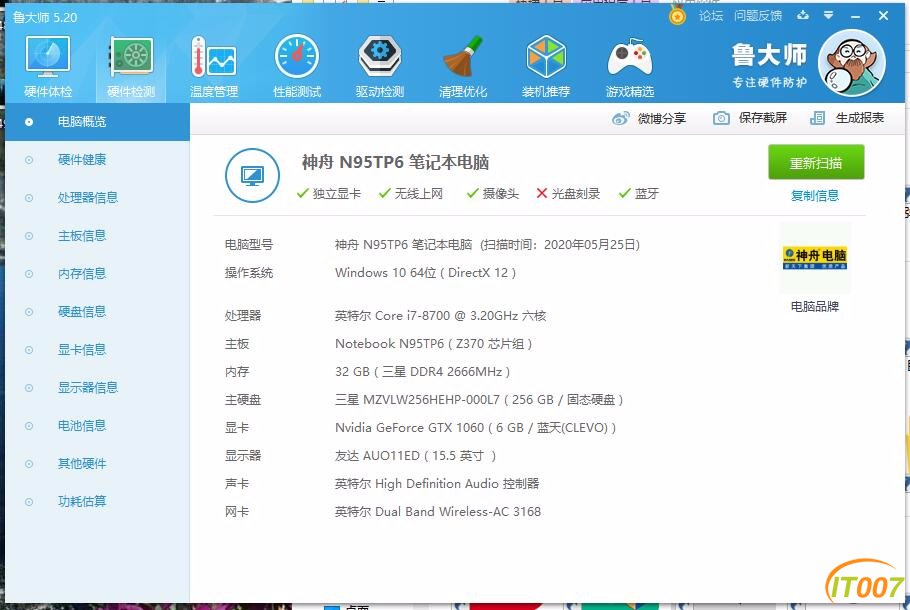Click the 神舟电脑 brand logo thumbnail

pos(815,258)
